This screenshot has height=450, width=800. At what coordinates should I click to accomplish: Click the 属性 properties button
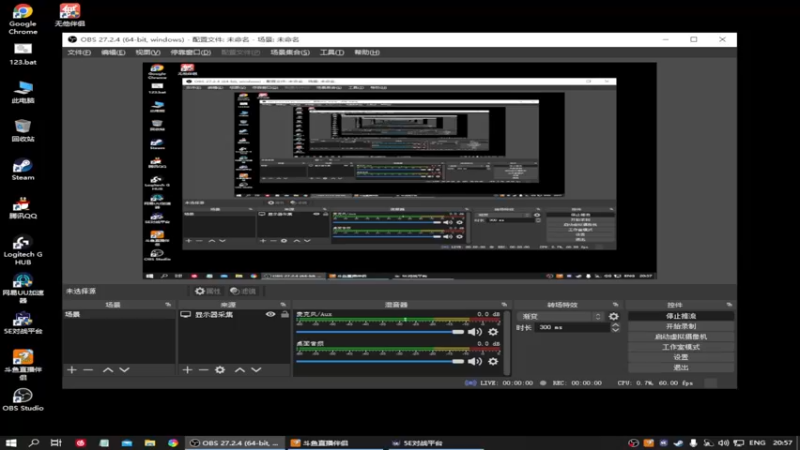208,291
